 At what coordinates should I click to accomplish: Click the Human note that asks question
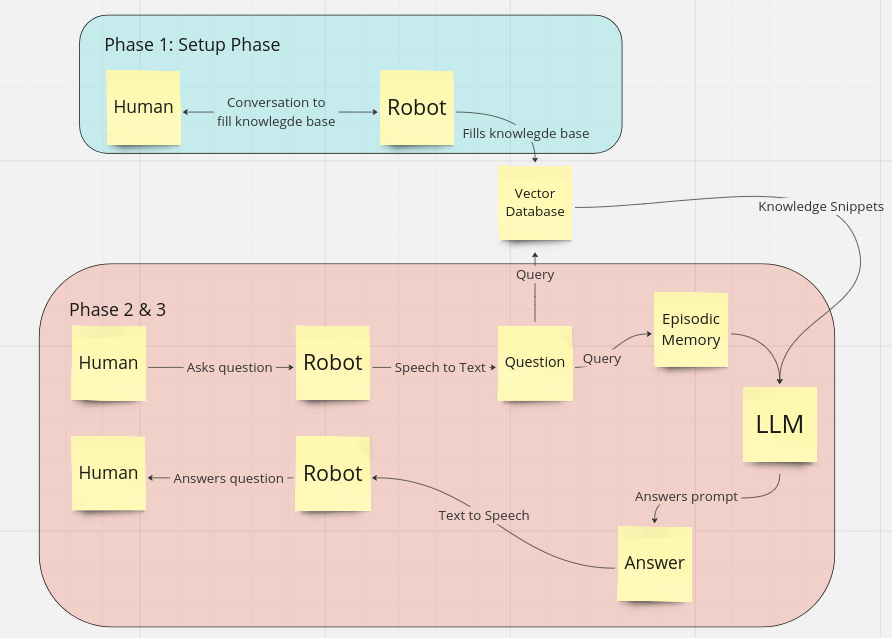pyautogui.click(x=108, y=363)
